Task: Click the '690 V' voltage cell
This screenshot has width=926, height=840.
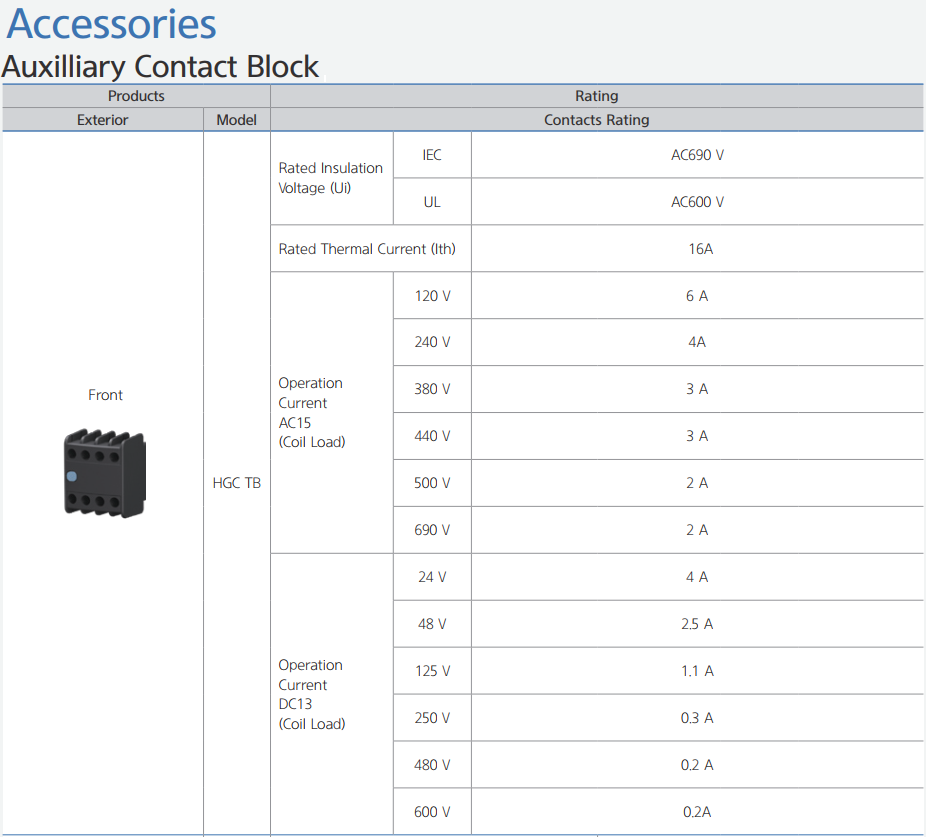Action: (432, 530)
